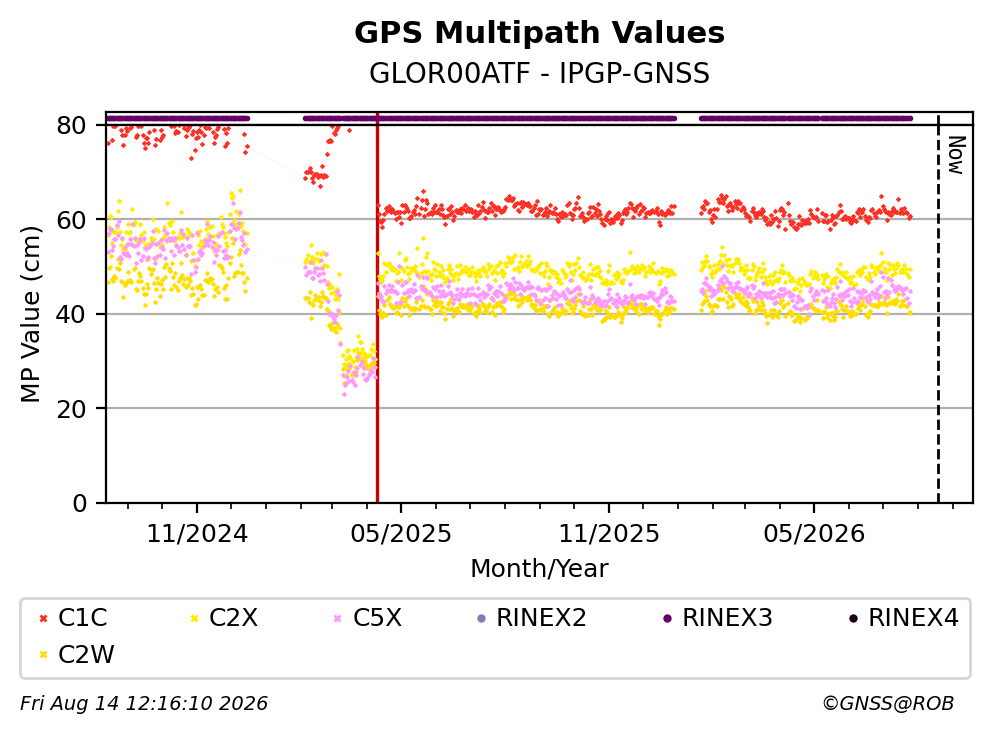Click the 11/2024 x-axis tick label
The image size is (993, 734).
(197, 534)
